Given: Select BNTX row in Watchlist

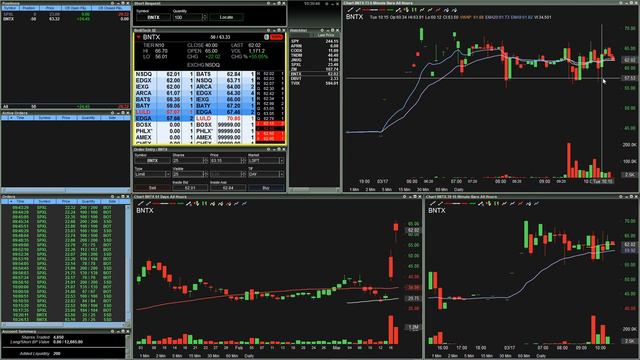Looking at the screenshot, I should tap(314, 74).
